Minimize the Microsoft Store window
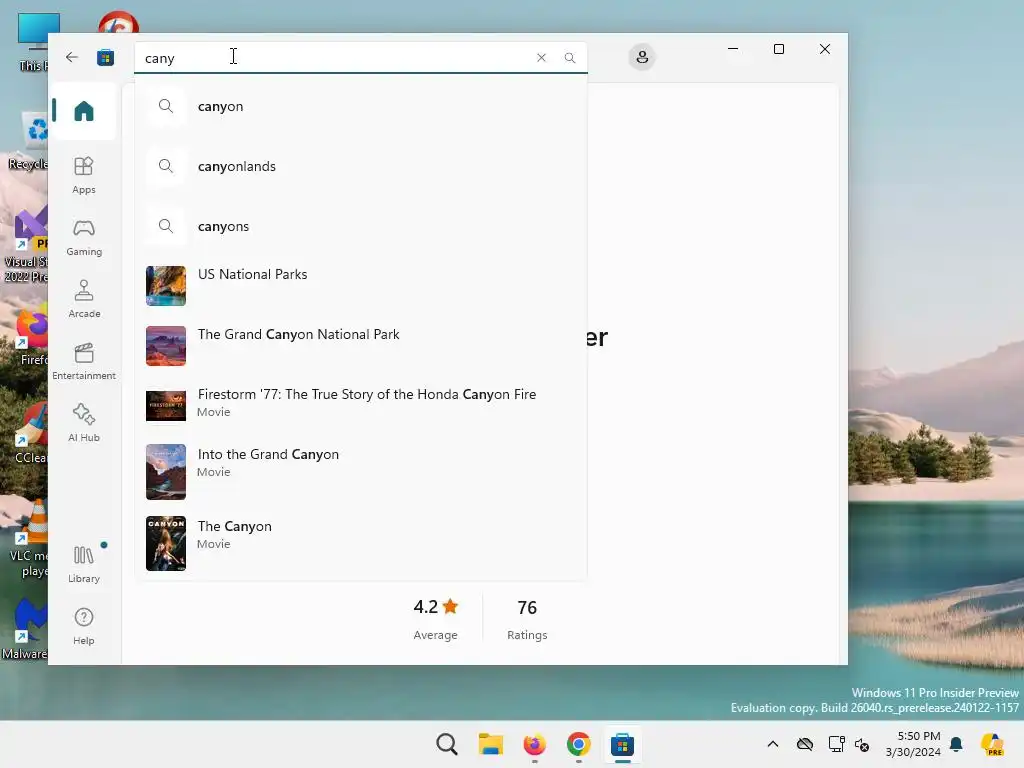Viewport: 1024px width, 768px height. click(733, 49)
